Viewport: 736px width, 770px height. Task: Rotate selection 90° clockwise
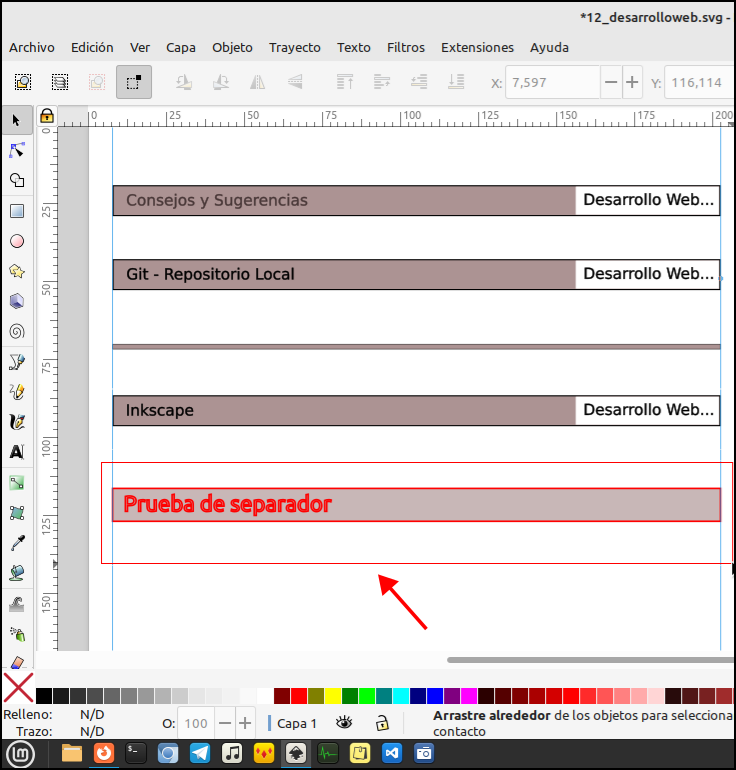click(x=220, y=82)
